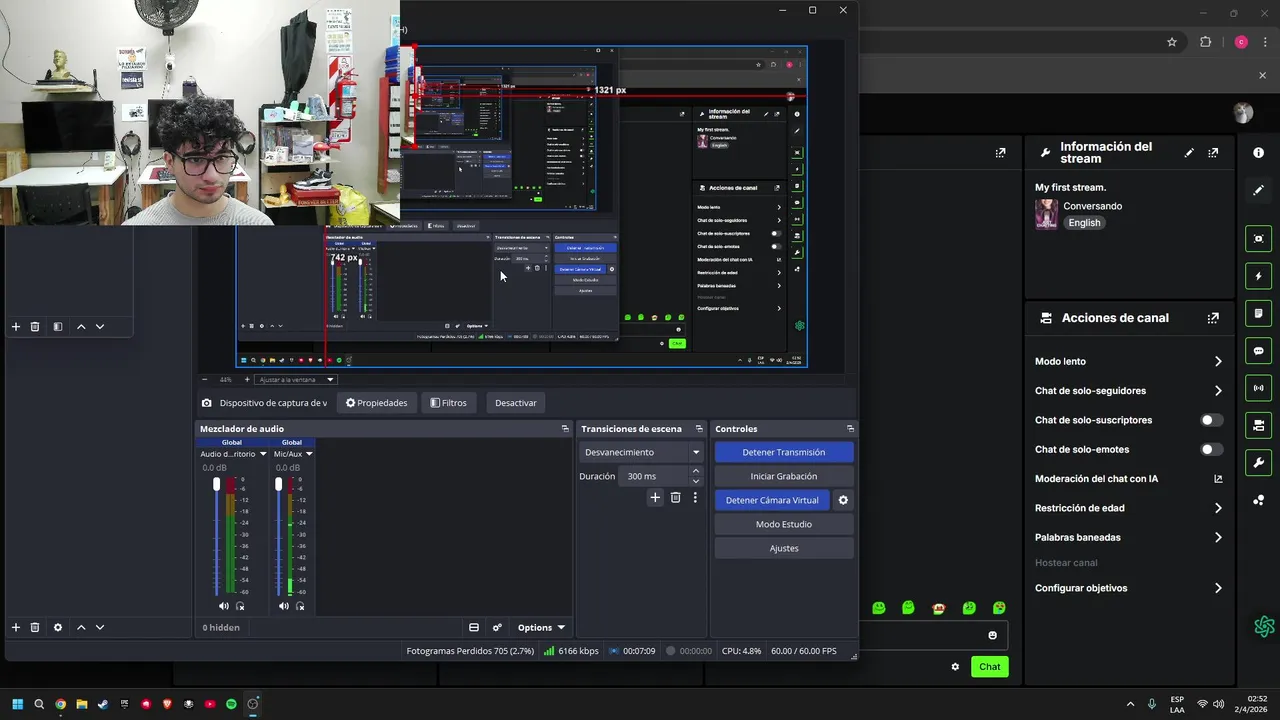1280x720 pixels.
Task: Open Ajustar a la ventana zoom dropdown
Action: (296, 380)
